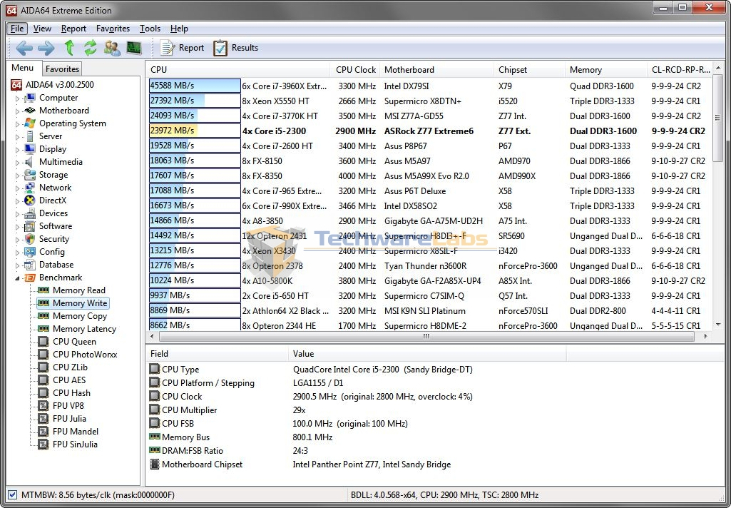The height and width of the screenshot is (508, 731).
Task: Click the green monitor toolbar icon
Action: click(134, 48)
